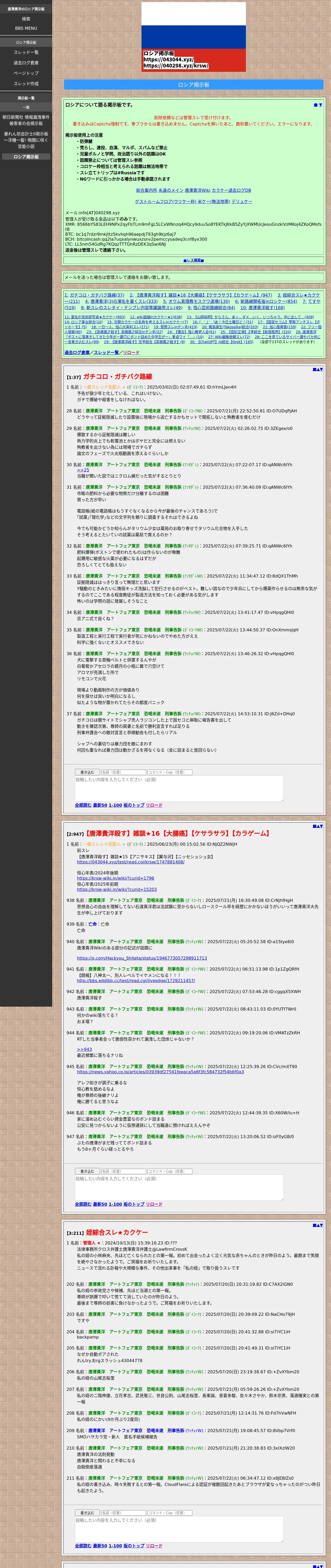Open the カラケー過去ログDB link
Viewport: 331px width, 1568px height.
(x=231, y=191)
